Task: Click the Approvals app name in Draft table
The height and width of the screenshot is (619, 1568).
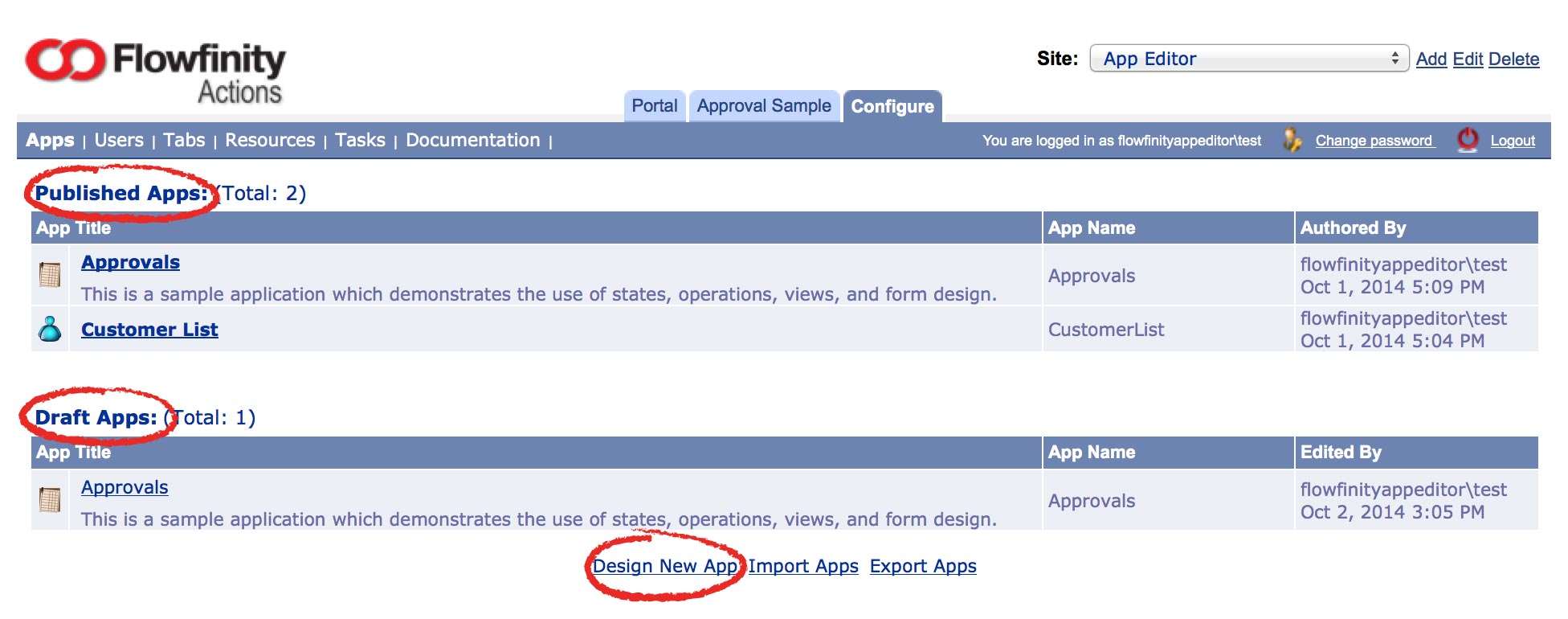Action: click(x=1092, y=501)
